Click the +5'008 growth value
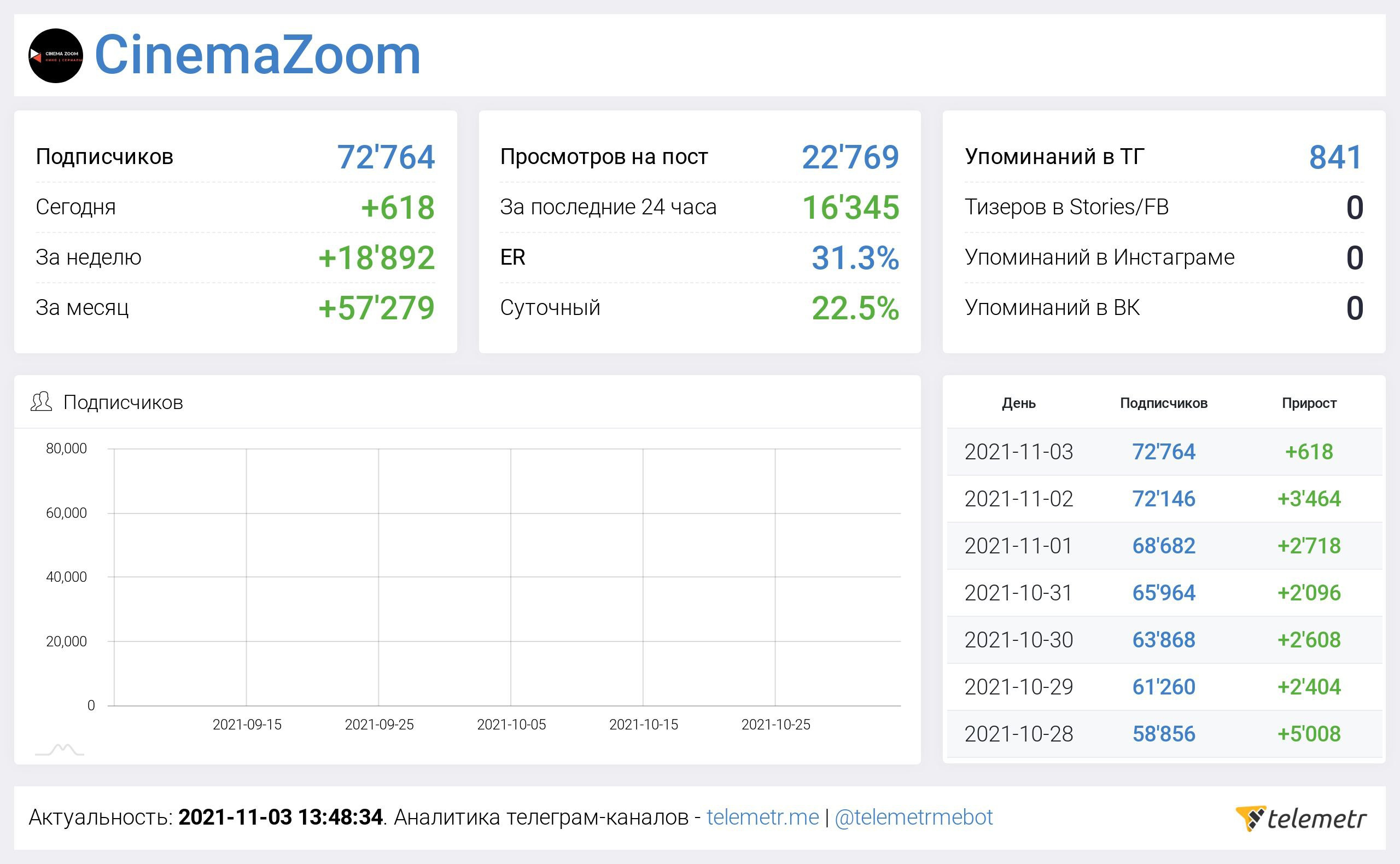1400x864 pixels. pyautogui.click(x=1309, y=734)
